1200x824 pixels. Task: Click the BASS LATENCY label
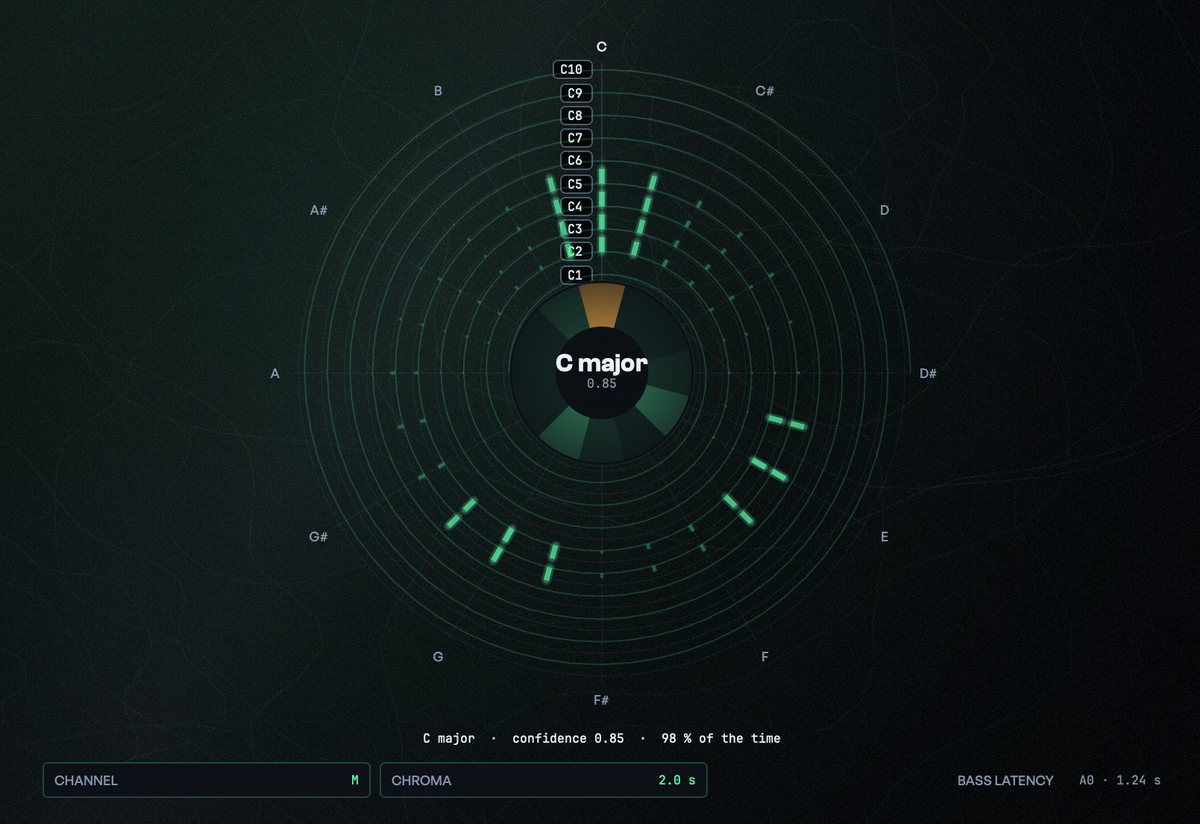(x=1005, y=780)
